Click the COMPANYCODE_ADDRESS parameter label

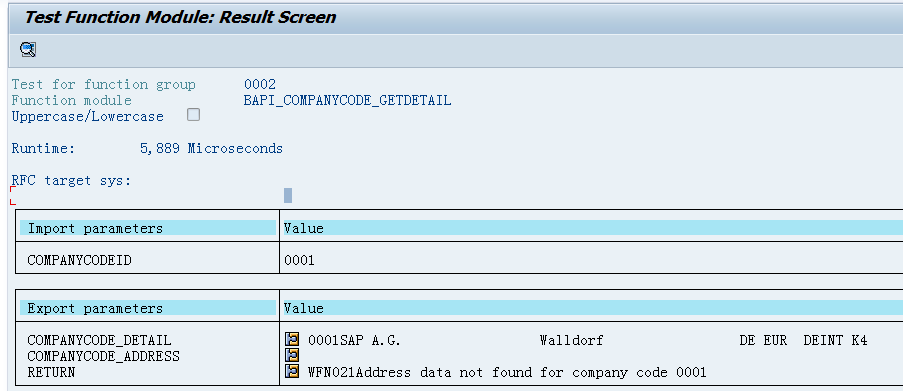[x=103, y=356]
